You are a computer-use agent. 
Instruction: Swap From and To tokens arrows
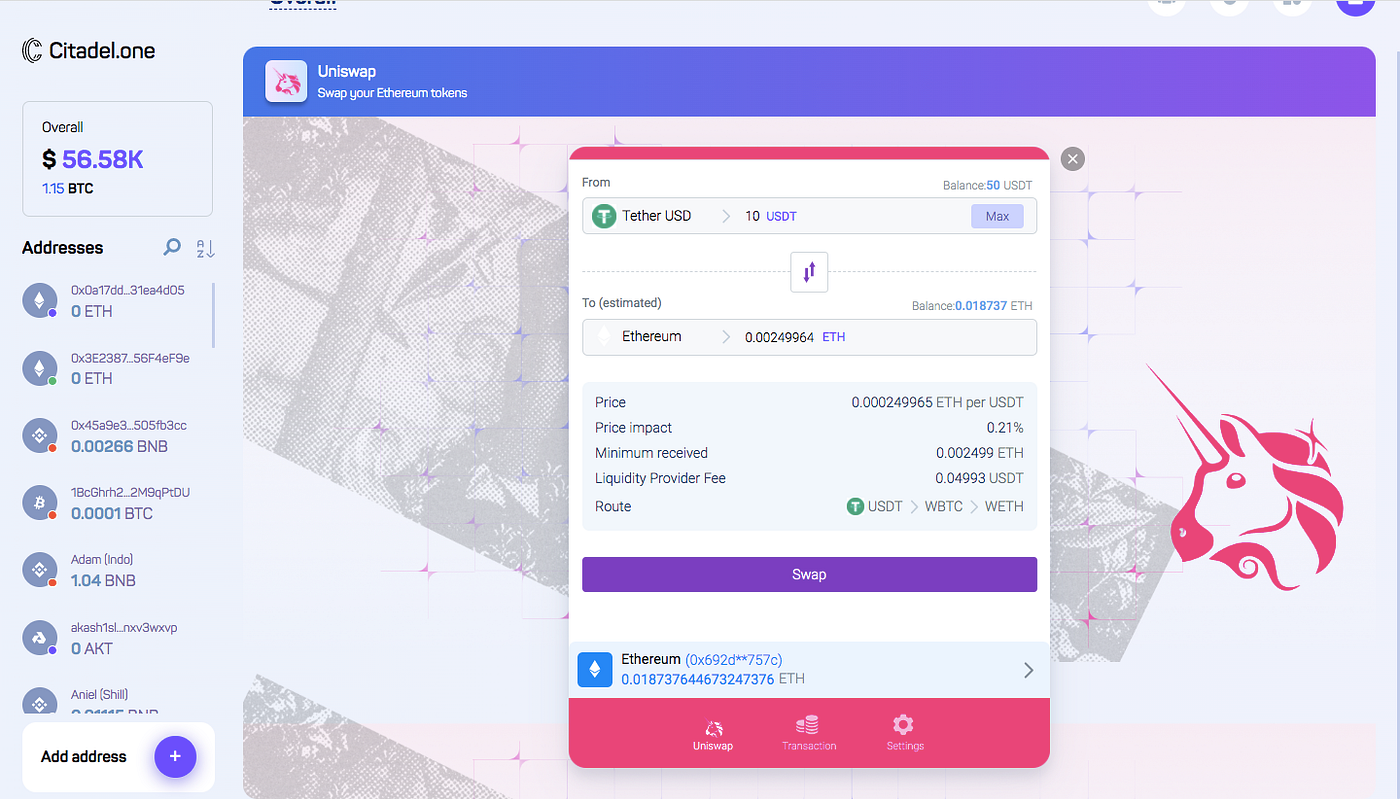click(809, 271)
